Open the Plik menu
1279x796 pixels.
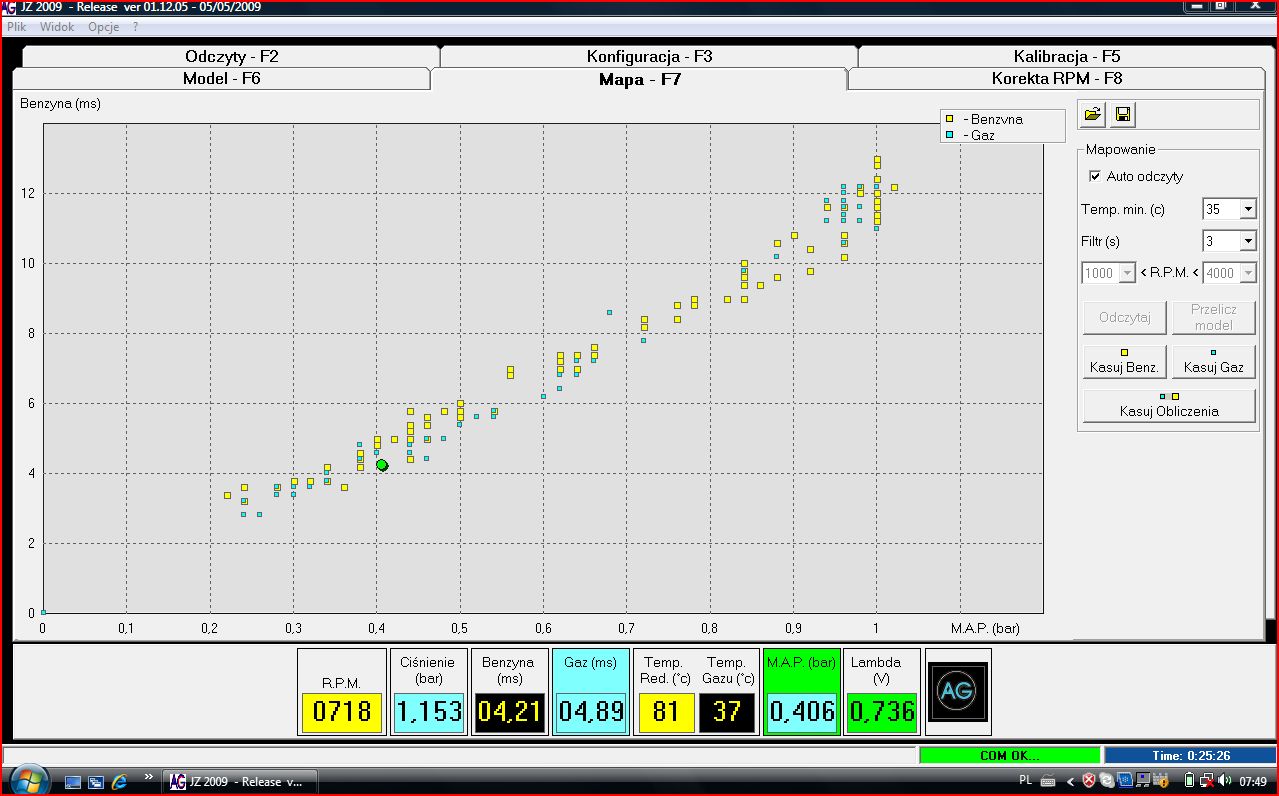pos(17,27)
